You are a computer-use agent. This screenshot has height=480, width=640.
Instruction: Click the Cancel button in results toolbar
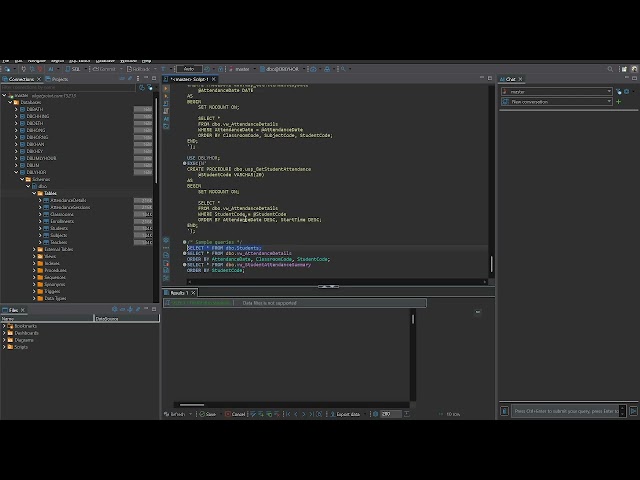click(x=235, y=414)
